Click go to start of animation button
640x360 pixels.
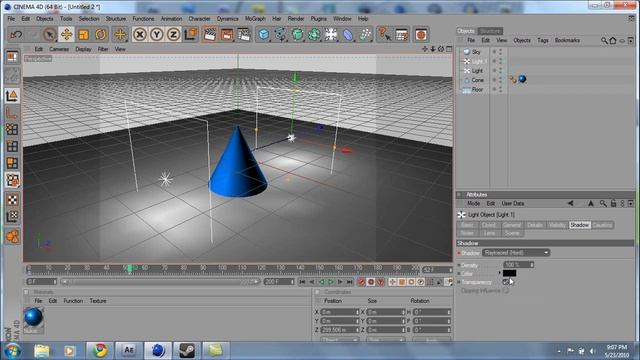(x=302, y=282)
